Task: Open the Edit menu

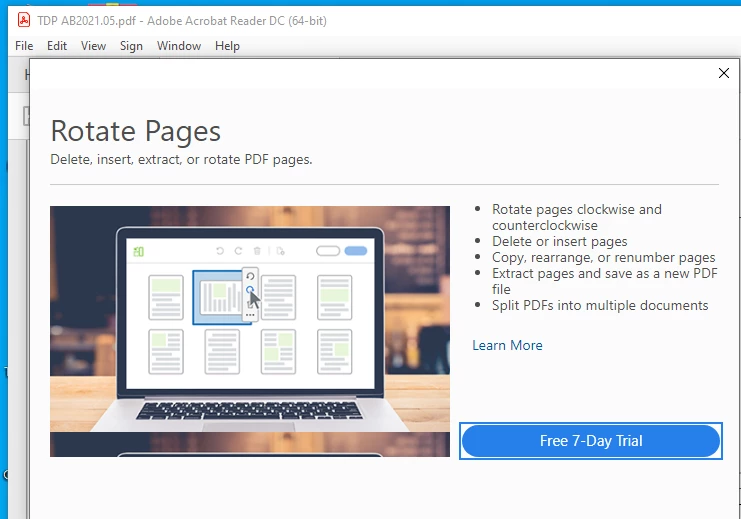Action: click(57, 46)
